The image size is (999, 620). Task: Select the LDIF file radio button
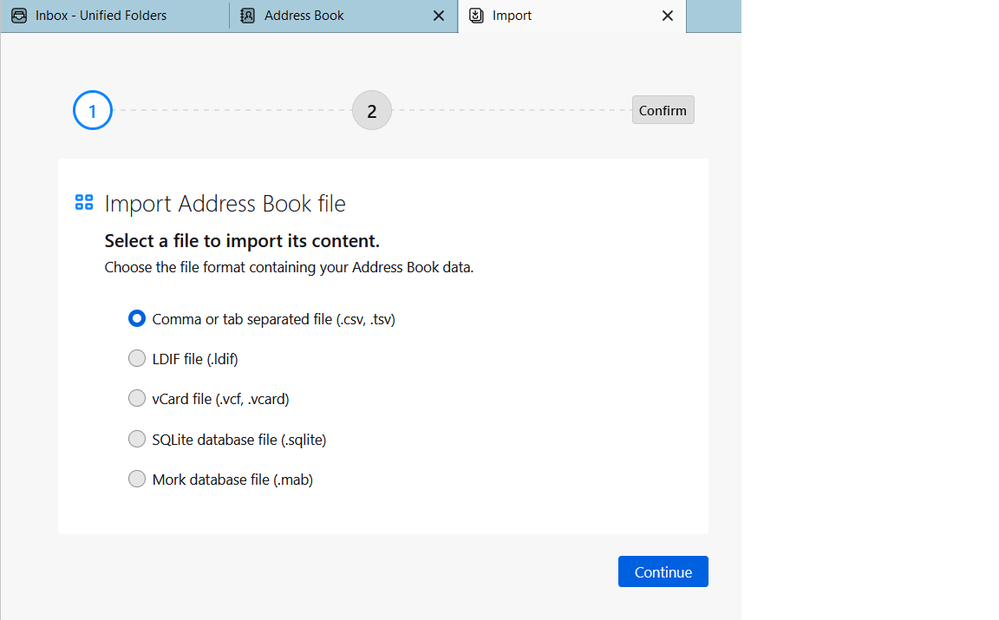coord(137,358)
